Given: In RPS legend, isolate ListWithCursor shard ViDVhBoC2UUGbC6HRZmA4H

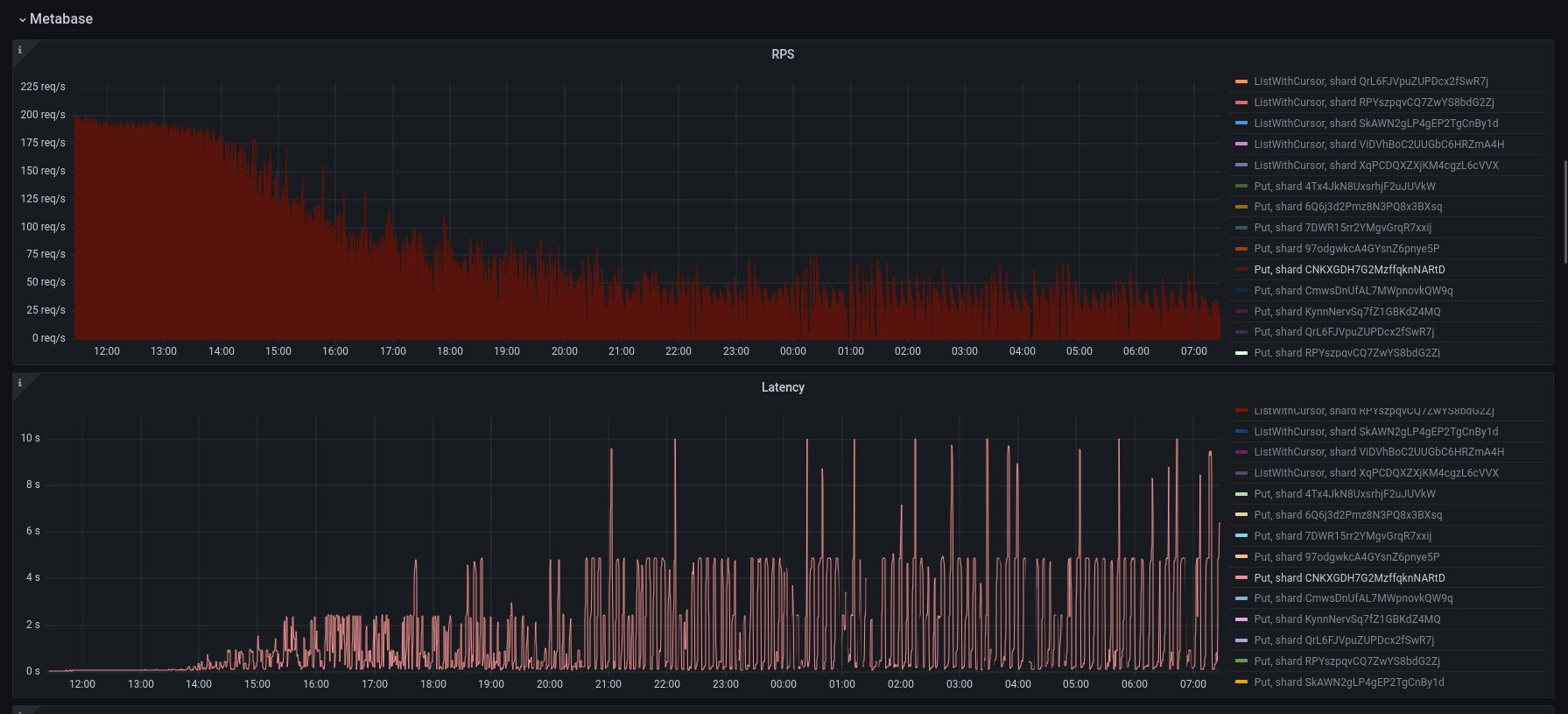Looking at the screenshot, I should (x=1379, y=145).
